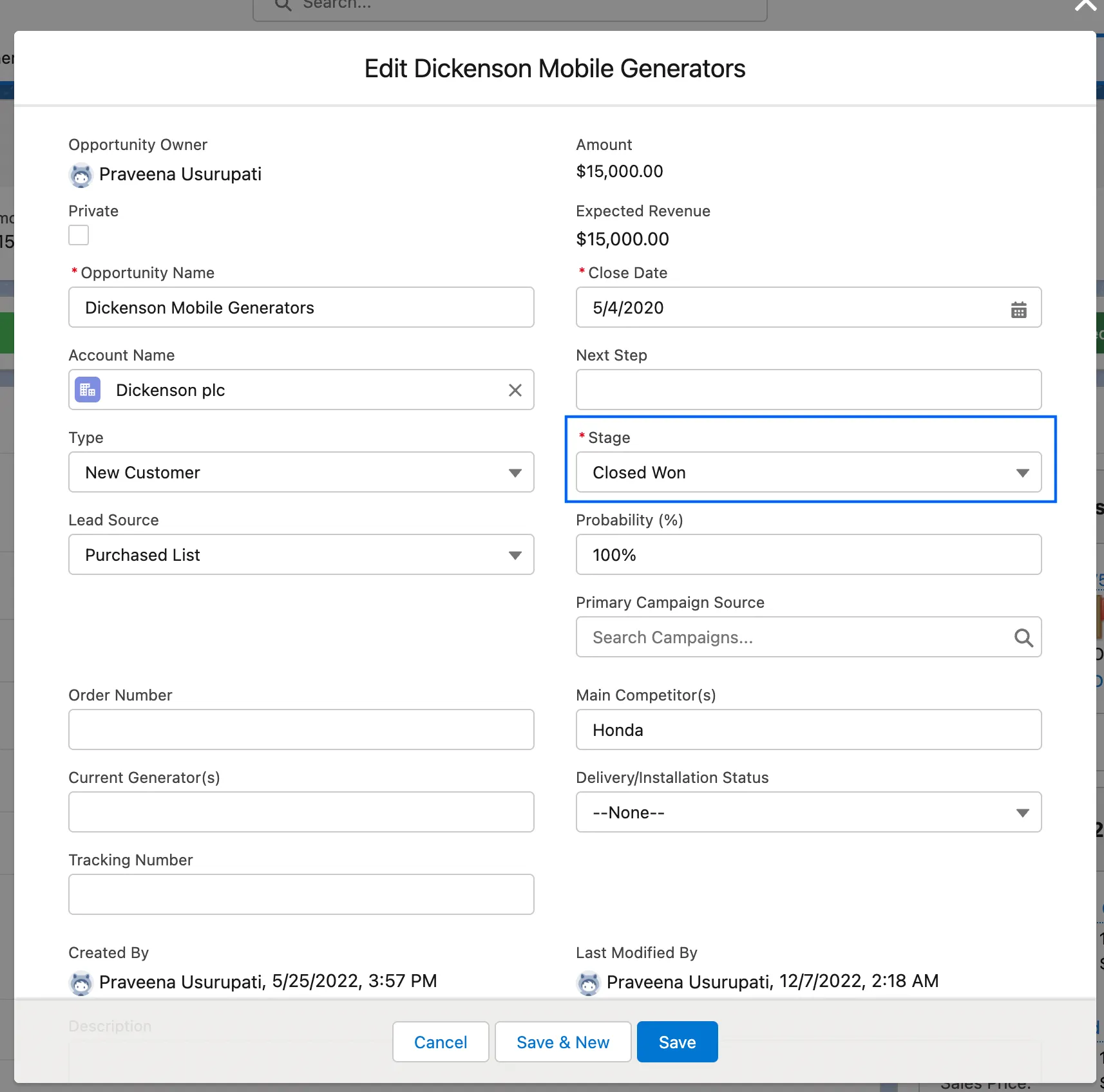The width and height of the screenshot is (1104, 1092).
Task: Click the Created By avatar icon
Action: pos(81,983)
